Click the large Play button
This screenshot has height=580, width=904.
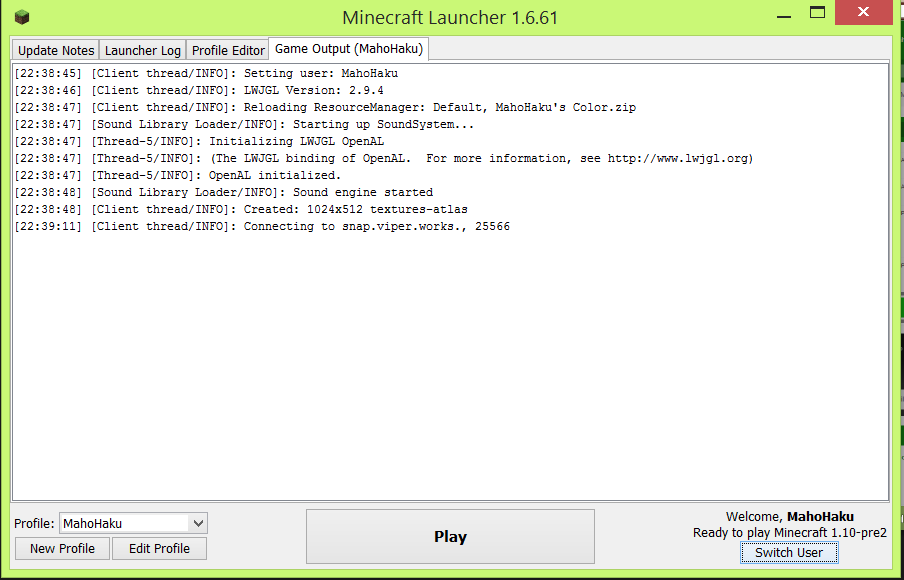click(450, 537)
